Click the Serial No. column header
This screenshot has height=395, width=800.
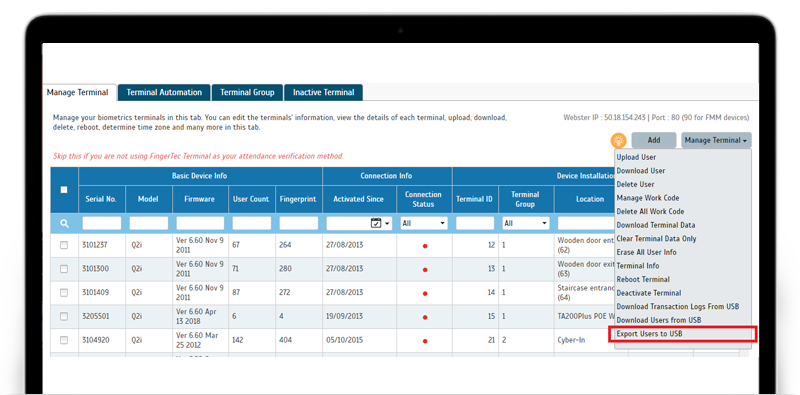pos(102,199)
